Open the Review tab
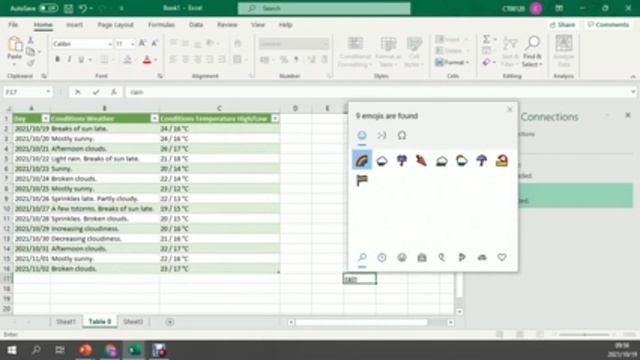This screenshot has width=640, height=360. point(227,25)
